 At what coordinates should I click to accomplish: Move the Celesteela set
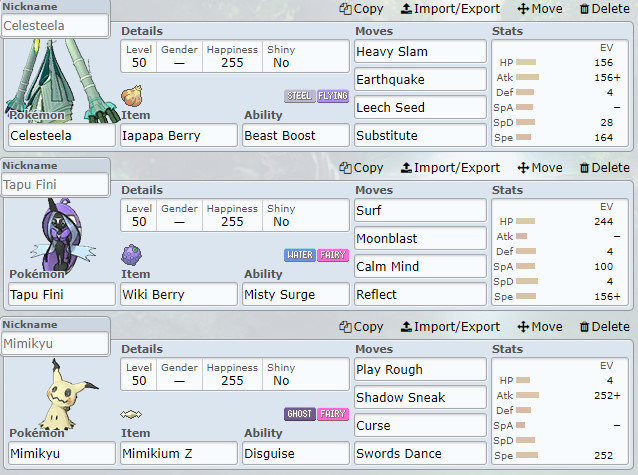pyautogui.click(x=540, y=9)
